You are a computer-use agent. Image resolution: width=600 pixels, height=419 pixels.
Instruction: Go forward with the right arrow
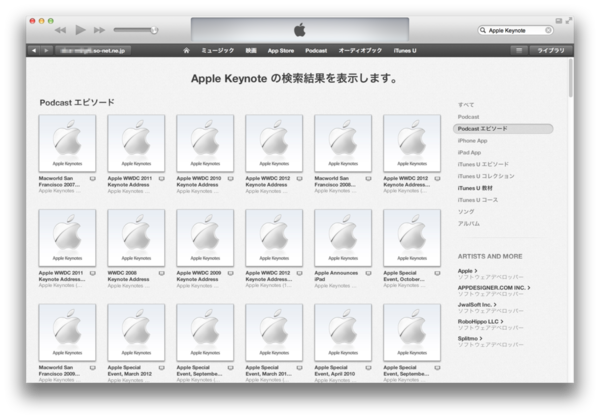tap(46, 51)
